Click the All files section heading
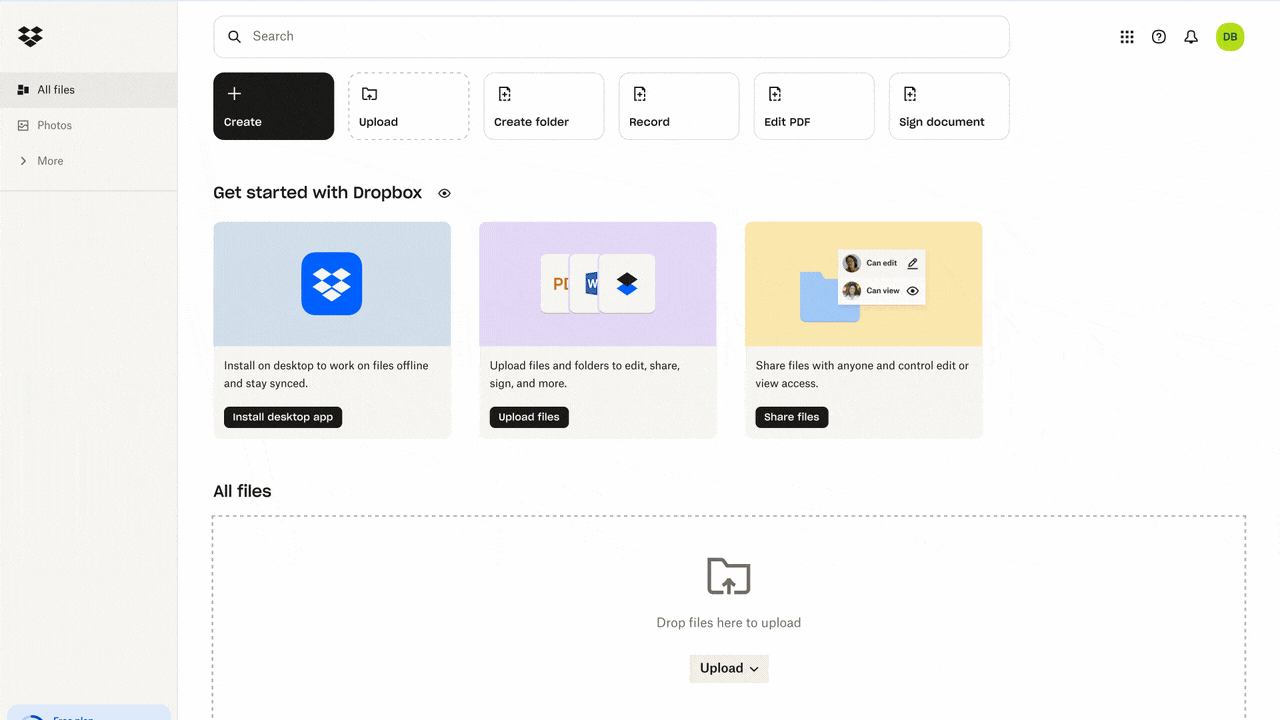This screenshot has height=720, width=1280. 242,491
